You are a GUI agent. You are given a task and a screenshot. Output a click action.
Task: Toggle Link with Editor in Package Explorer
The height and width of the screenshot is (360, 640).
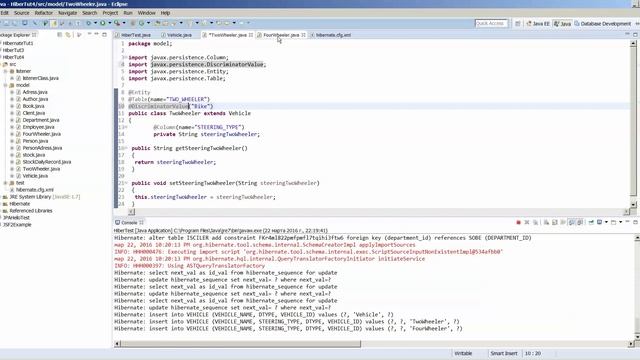pyautogui.click(x=68, y=35)
